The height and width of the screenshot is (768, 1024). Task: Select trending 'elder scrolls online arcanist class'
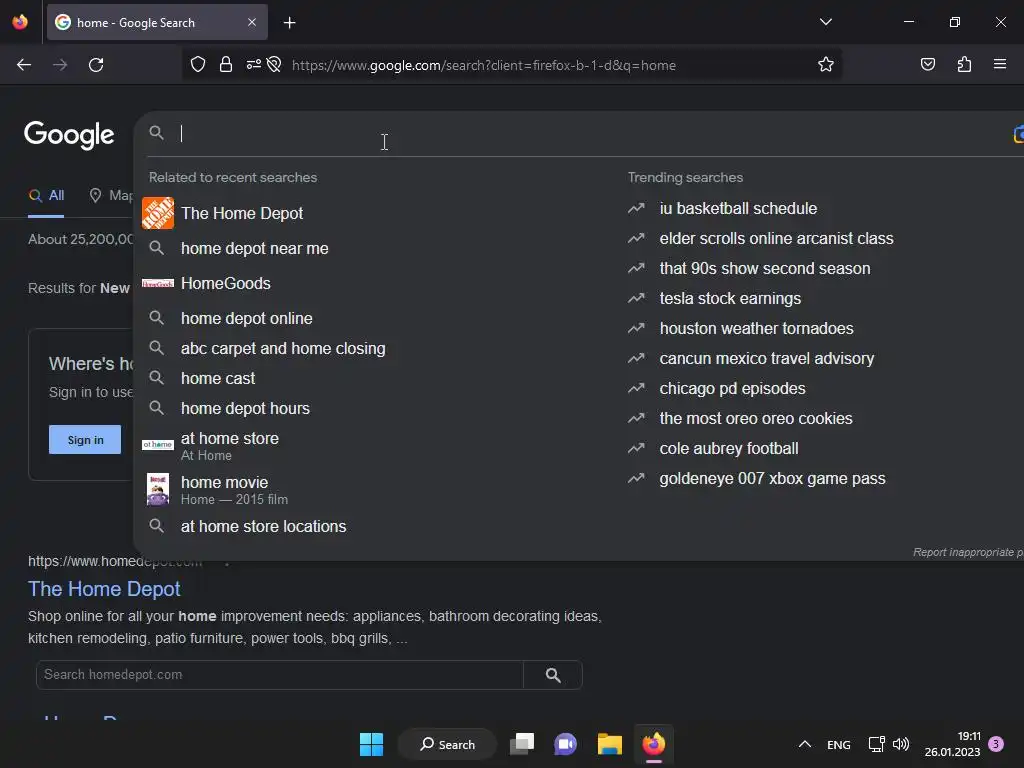776,239
